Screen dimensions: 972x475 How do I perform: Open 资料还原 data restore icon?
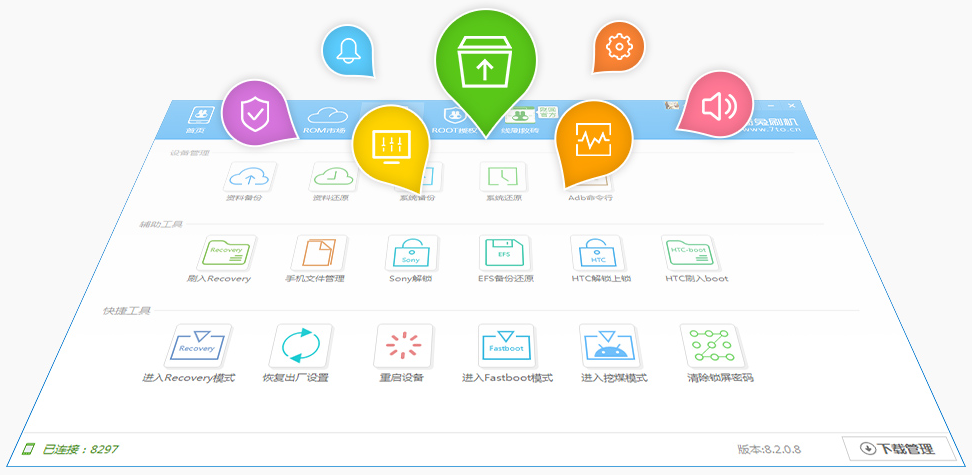[333, 177]
